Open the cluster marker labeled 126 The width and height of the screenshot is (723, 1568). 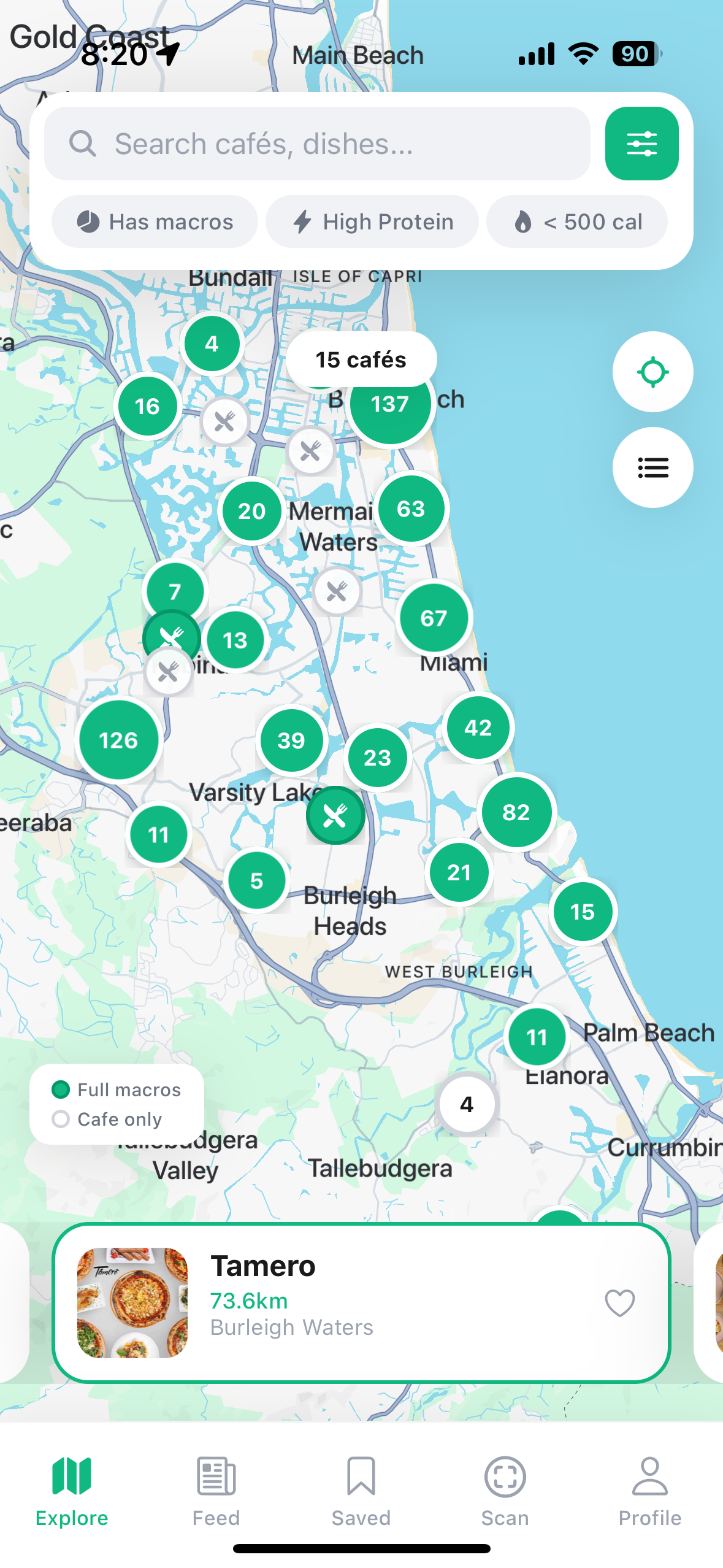click(118, 740)
